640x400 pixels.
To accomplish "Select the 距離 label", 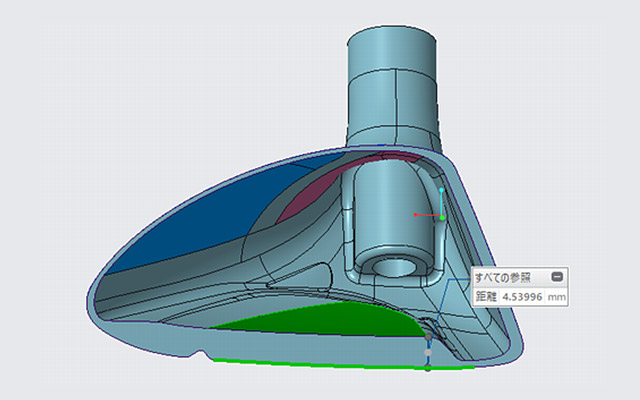I will point(486,297).
